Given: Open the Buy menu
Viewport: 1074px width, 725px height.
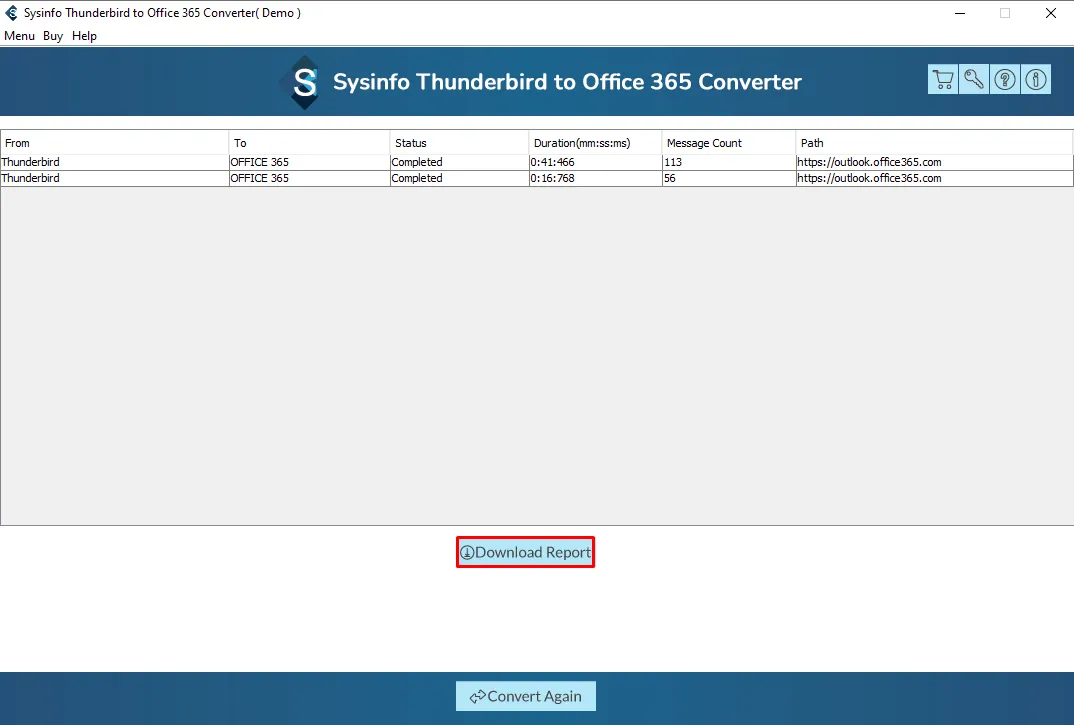Looking at the screenshot, I should 53,36.
